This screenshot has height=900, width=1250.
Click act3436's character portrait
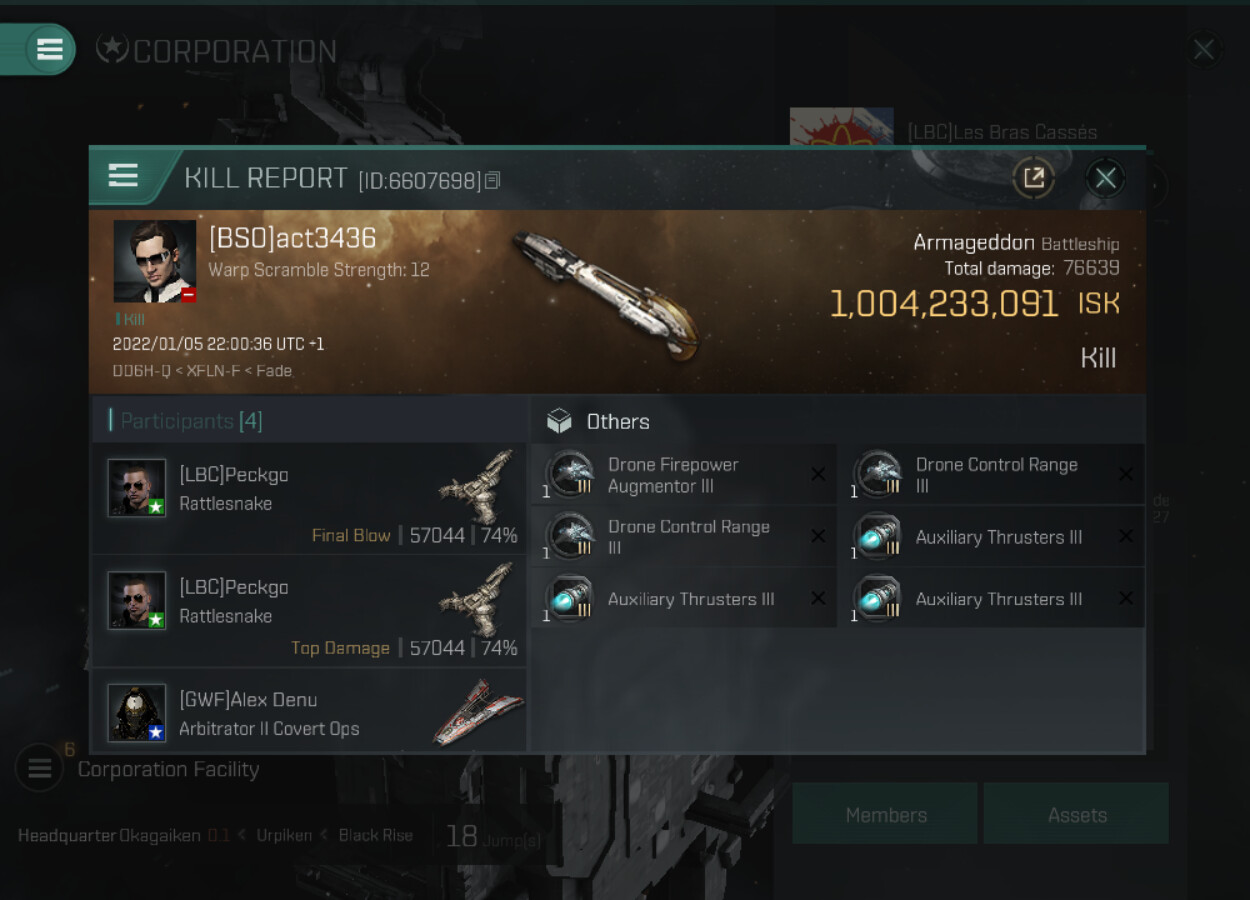(155, 261)
